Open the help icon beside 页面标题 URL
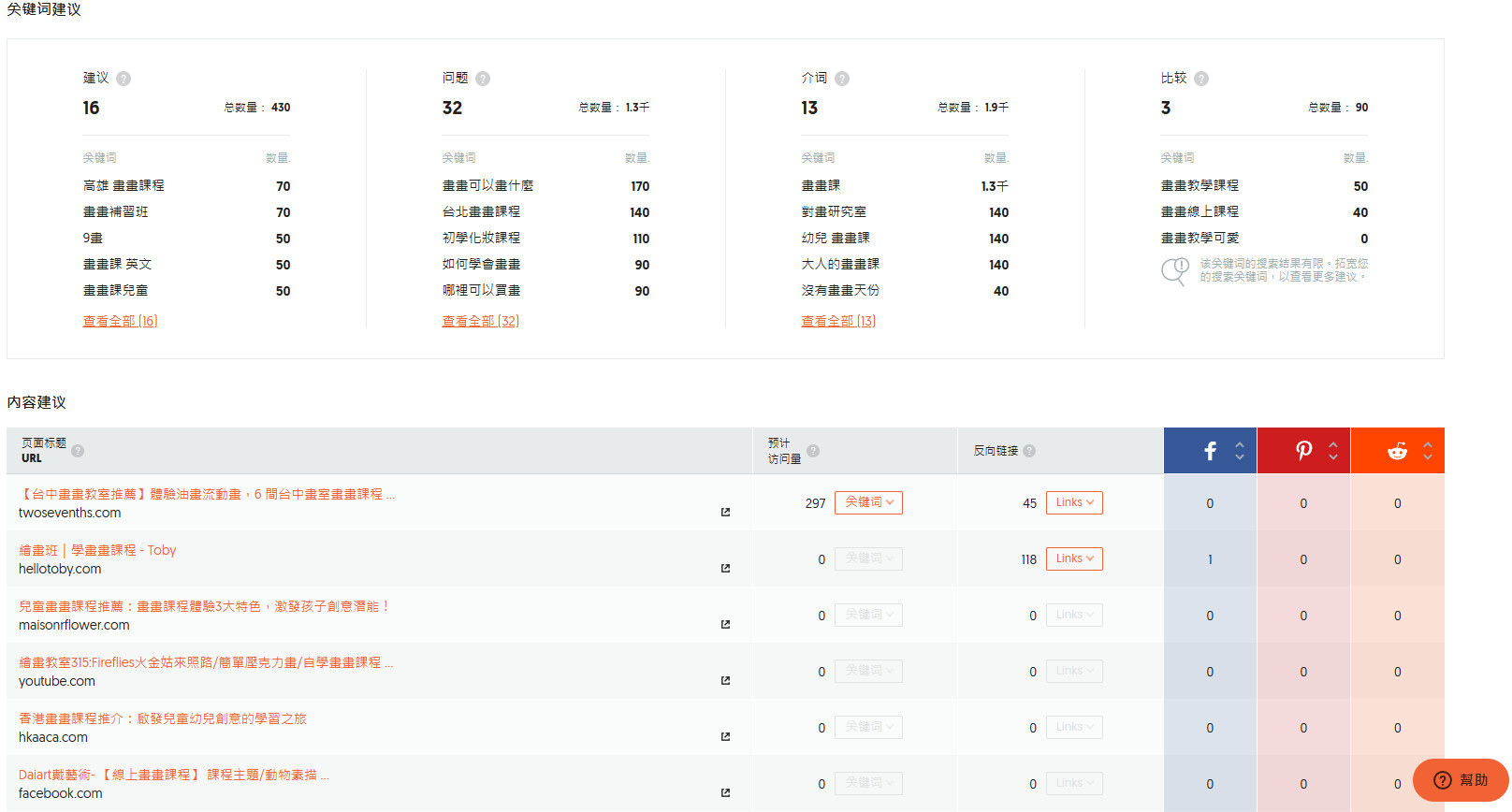The height and width of the screenshot is (812, 1512). pos(78,451)
